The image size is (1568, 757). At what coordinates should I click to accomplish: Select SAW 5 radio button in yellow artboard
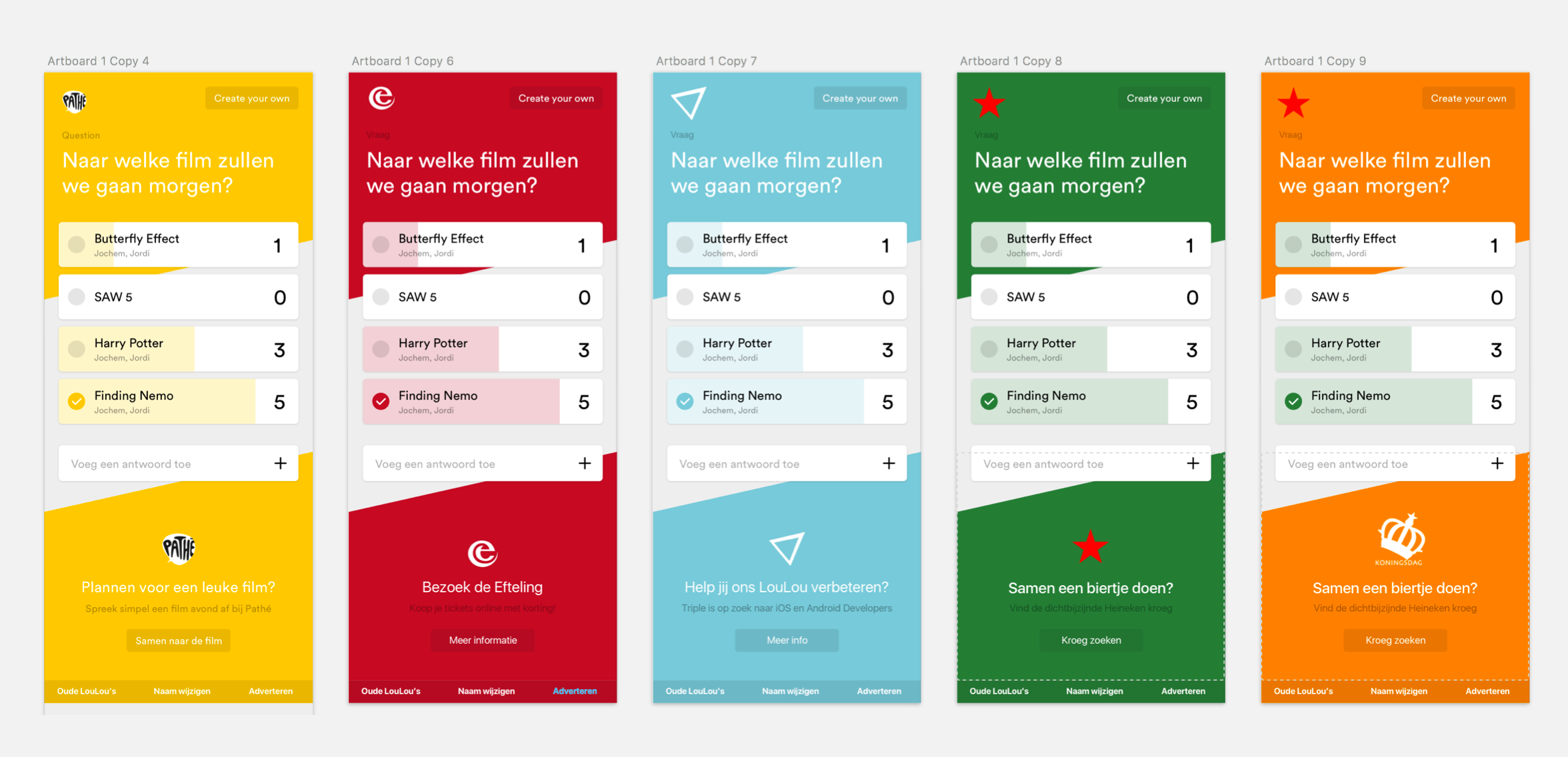(77, 297)
